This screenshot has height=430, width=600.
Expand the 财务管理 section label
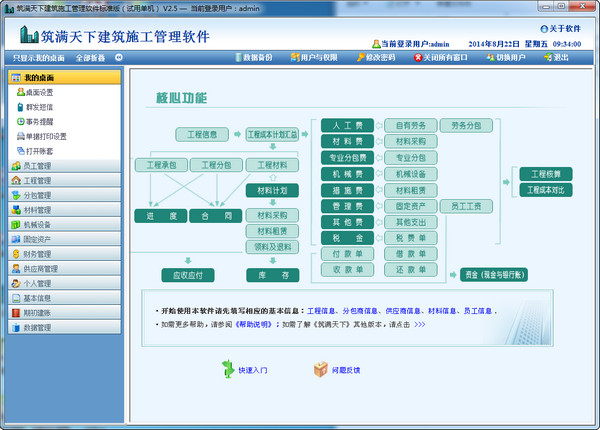pyautogui.click(x=37, y=254)
